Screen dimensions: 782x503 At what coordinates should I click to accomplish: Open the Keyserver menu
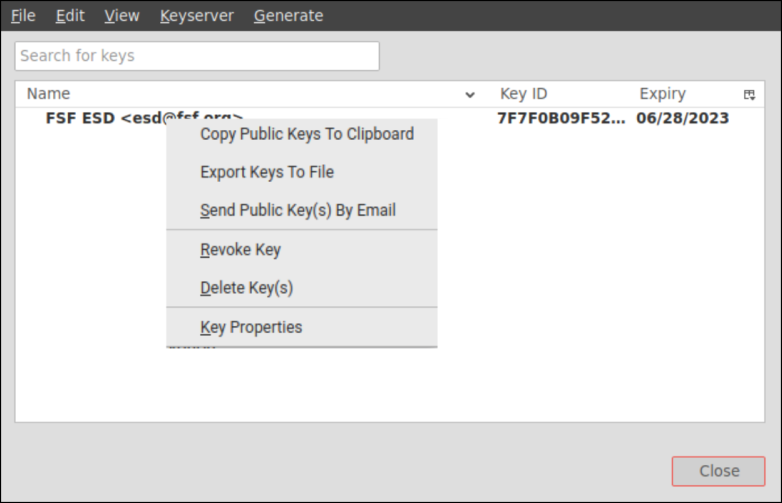(196, 16)
